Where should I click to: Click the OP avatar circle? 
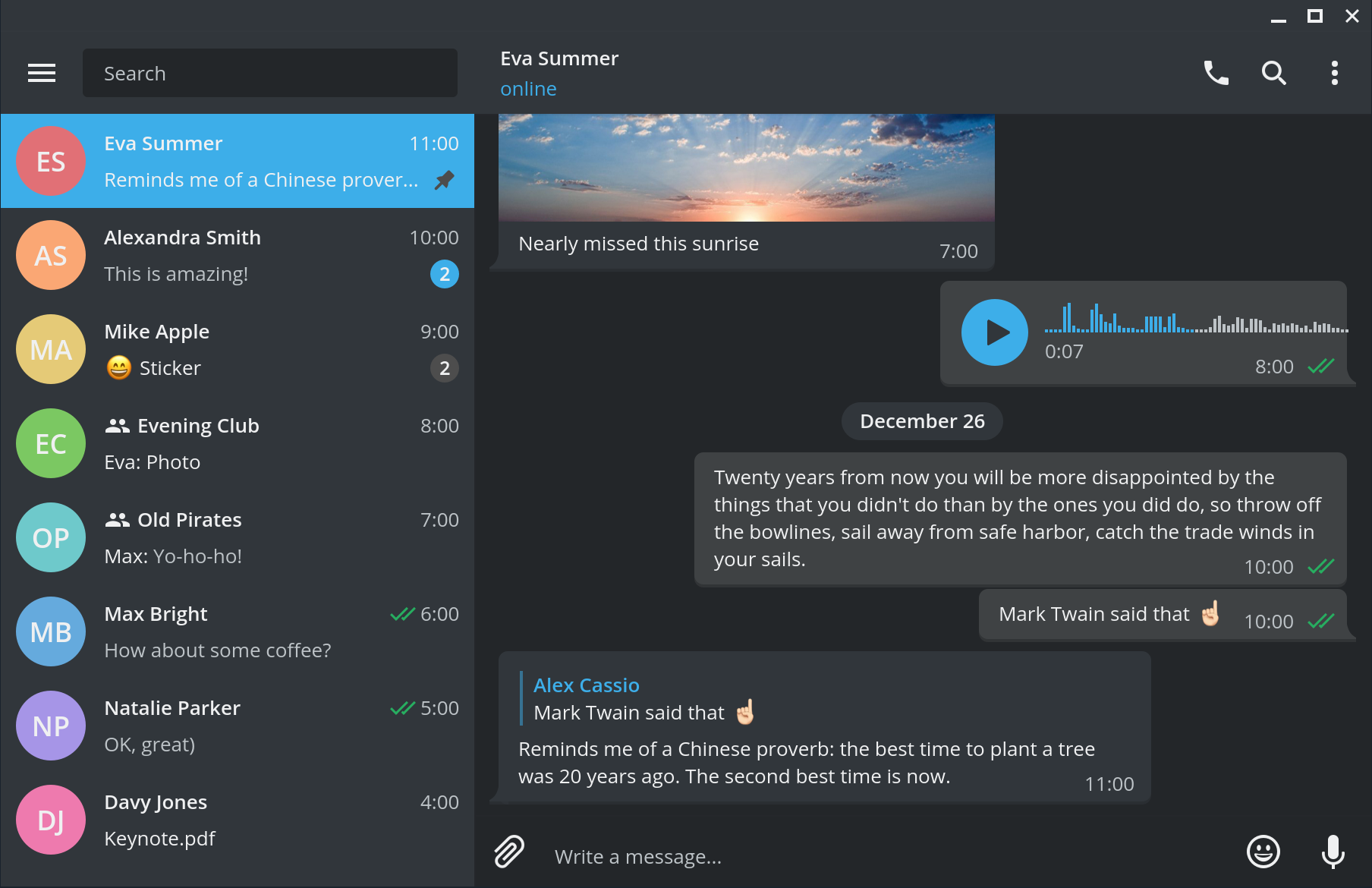[x=51, y=537]
